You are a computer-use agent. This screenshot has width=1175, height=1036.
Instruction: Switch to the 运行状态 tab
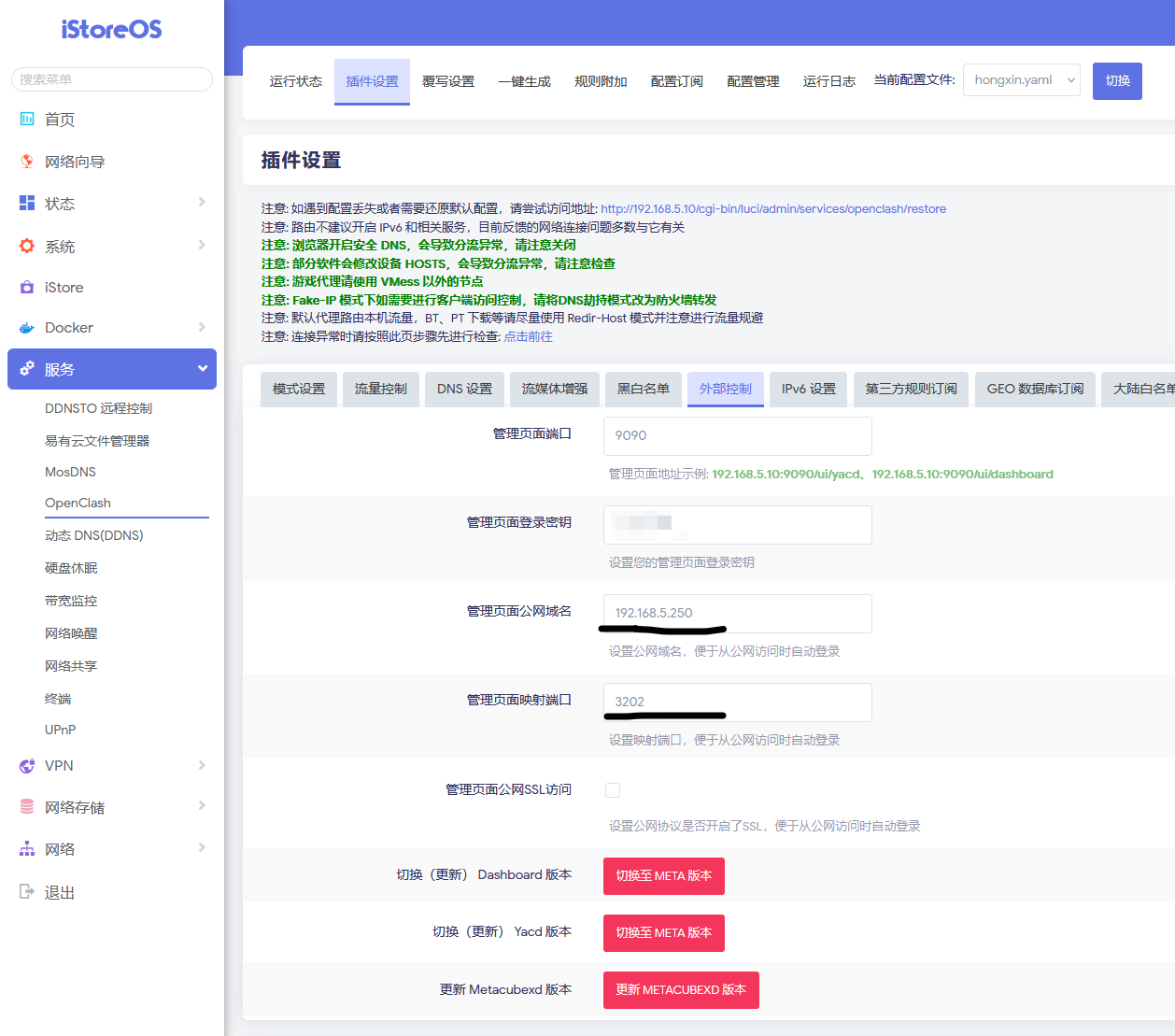point(296,81)
